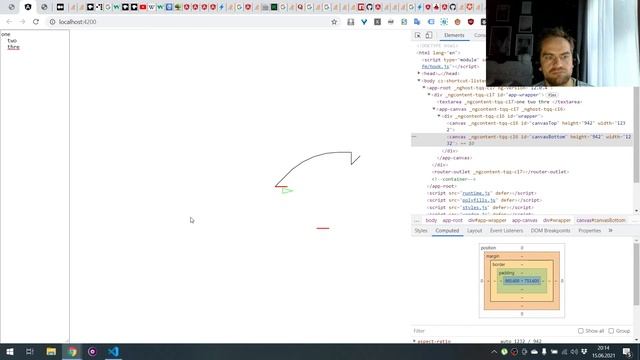Collapse the body element node
Screen dimensions: 640x360
[x=419, y=80]
